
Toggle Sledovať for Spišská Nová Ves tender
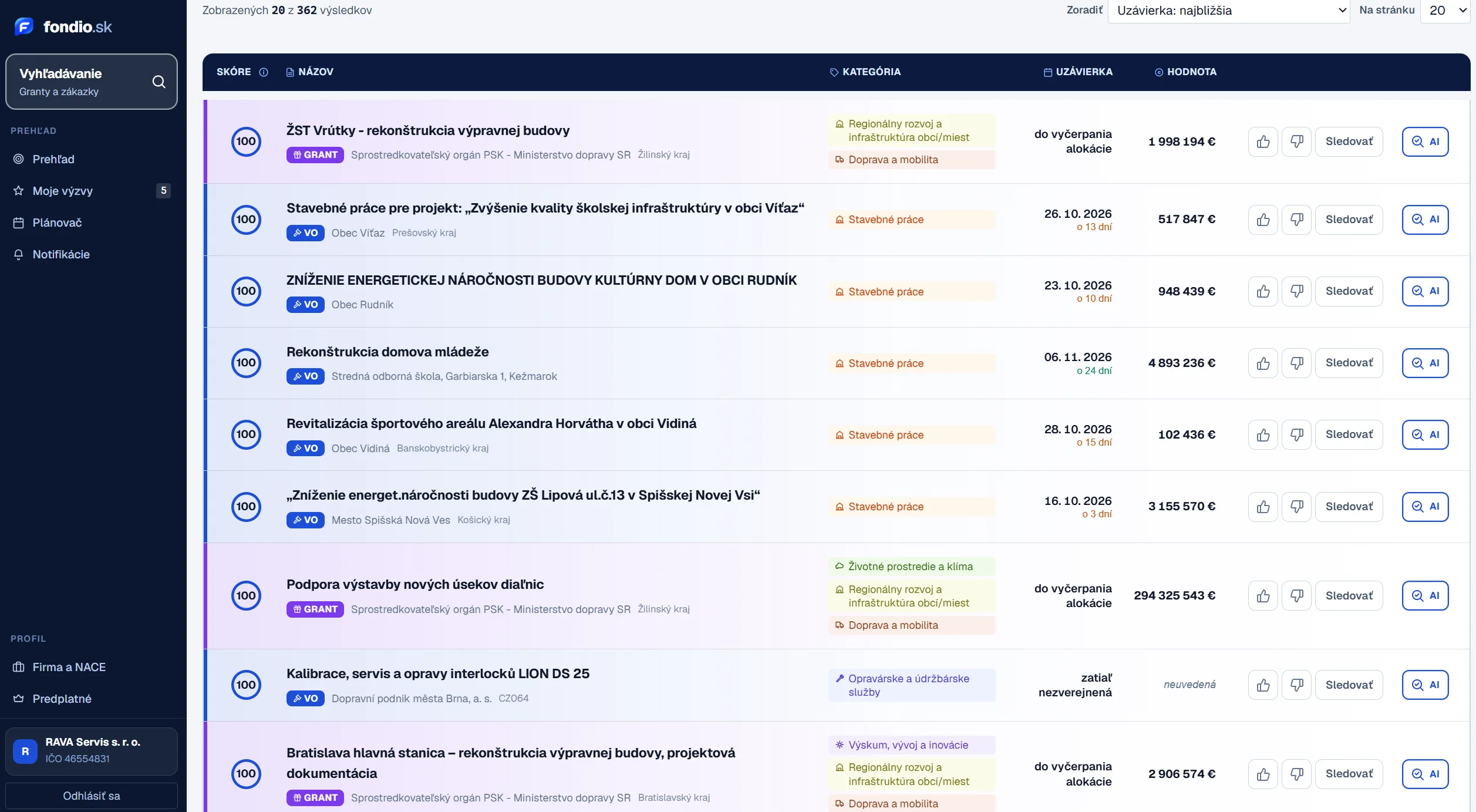pyautogui.click(x=1349, y=506)
